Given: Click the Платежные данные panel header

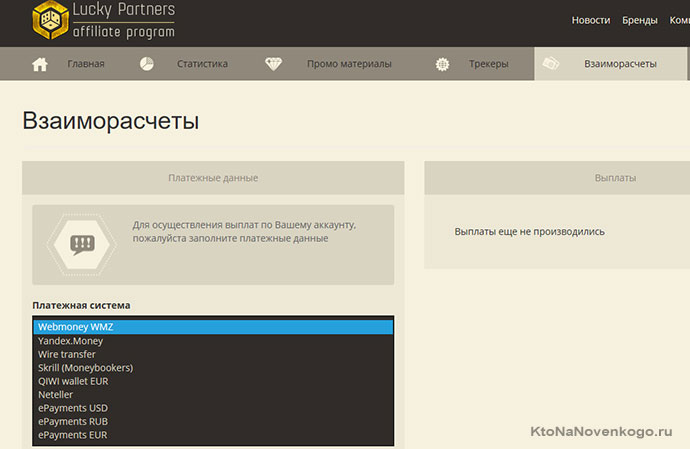Looking at the screenshot, I should [213, 178].
